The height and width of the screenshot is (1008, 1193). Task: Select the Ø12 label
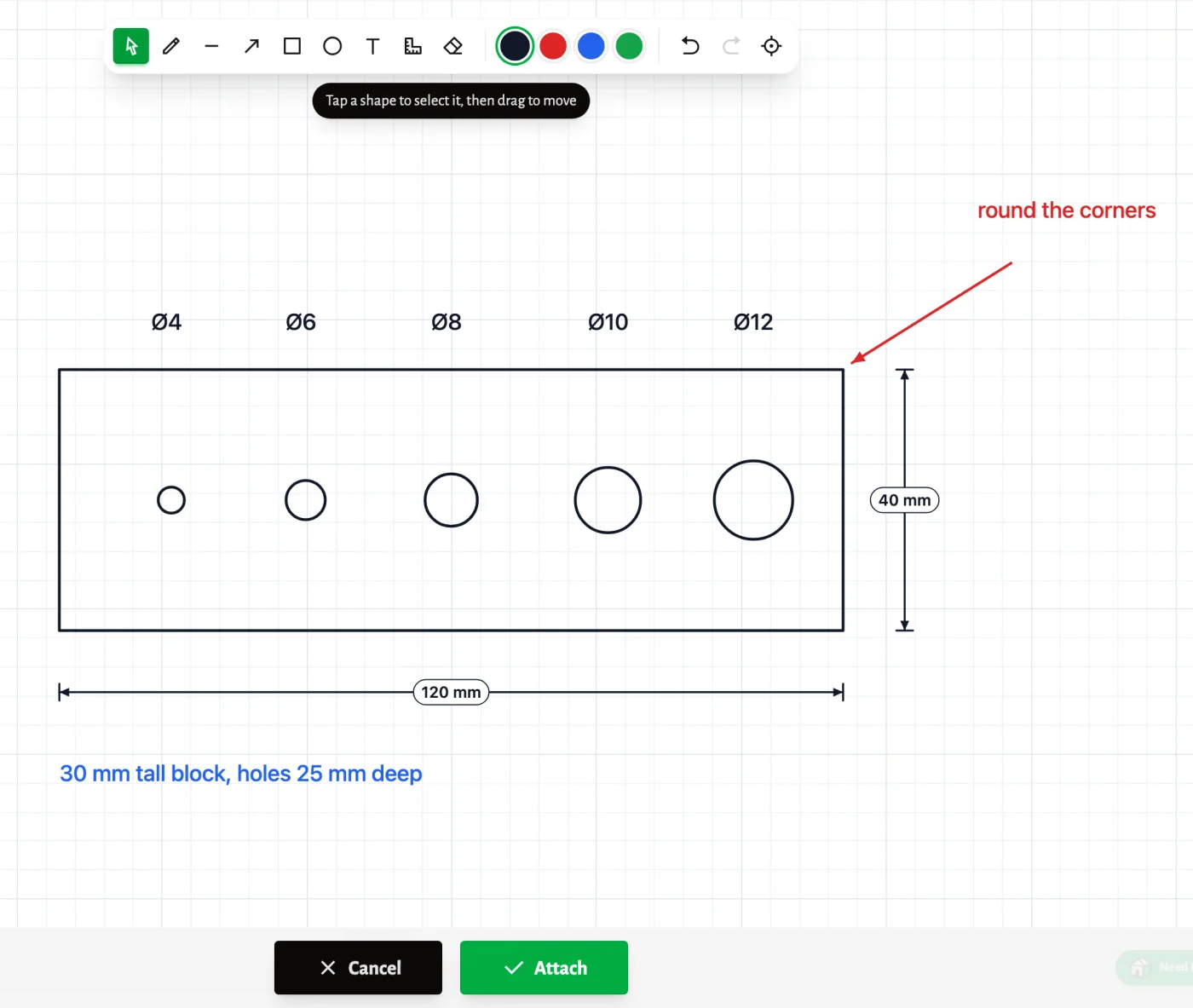click(753, 322)
